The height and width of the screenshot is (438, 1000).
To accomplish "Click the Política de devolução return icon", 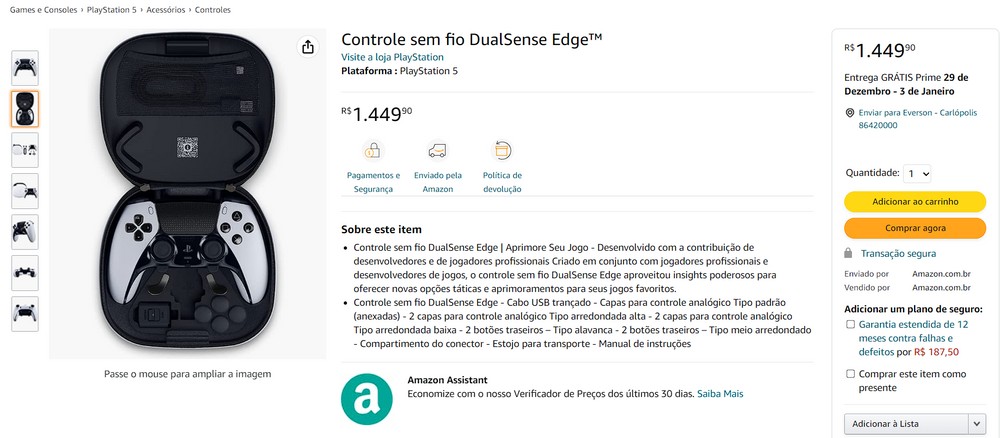I will point(502,151).
